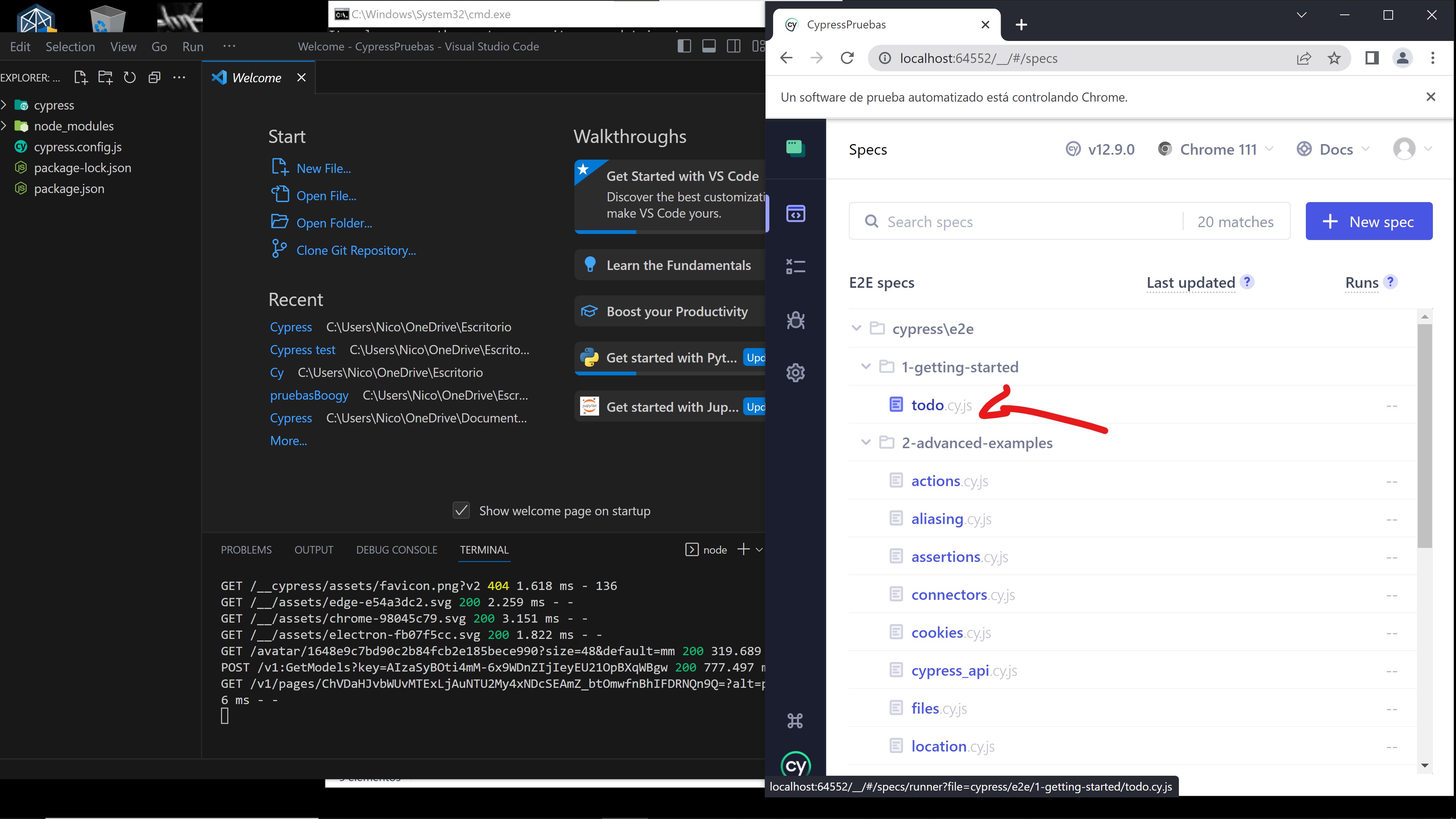1456x819 pixels.
Task: Open Cypress settings gear icon
Action: click(795, 372)
